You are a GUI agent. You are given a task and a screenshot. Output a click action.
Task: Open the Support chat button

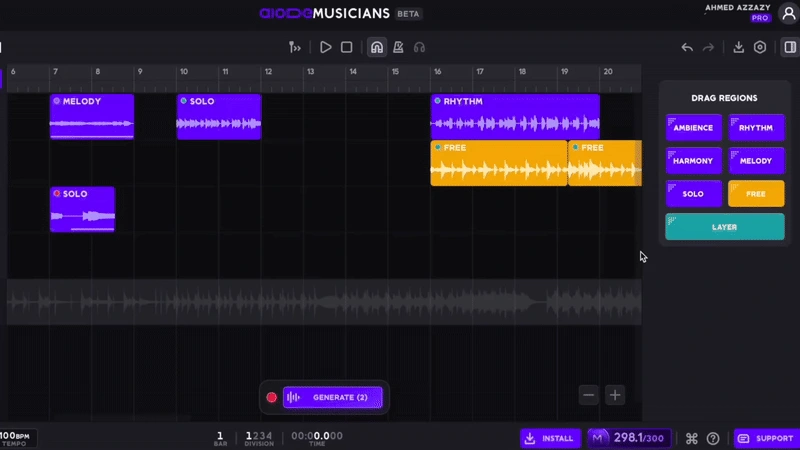click(766, 438)
